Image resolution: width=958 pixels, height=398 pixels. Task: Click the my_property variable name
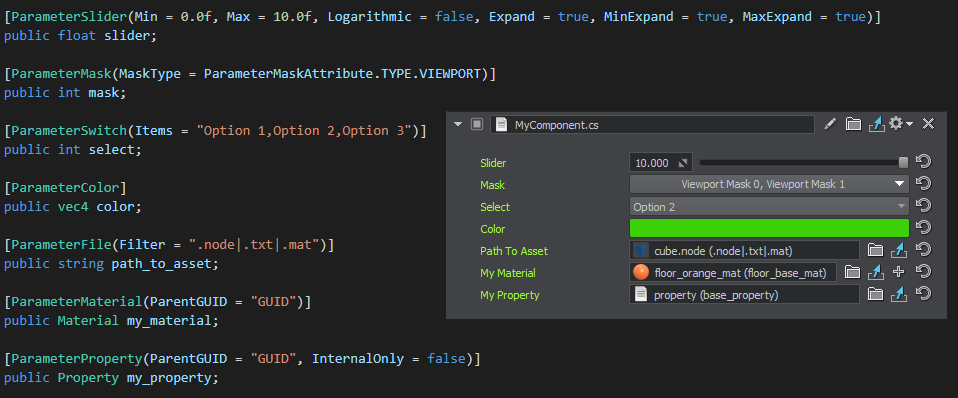coord(168,377)
